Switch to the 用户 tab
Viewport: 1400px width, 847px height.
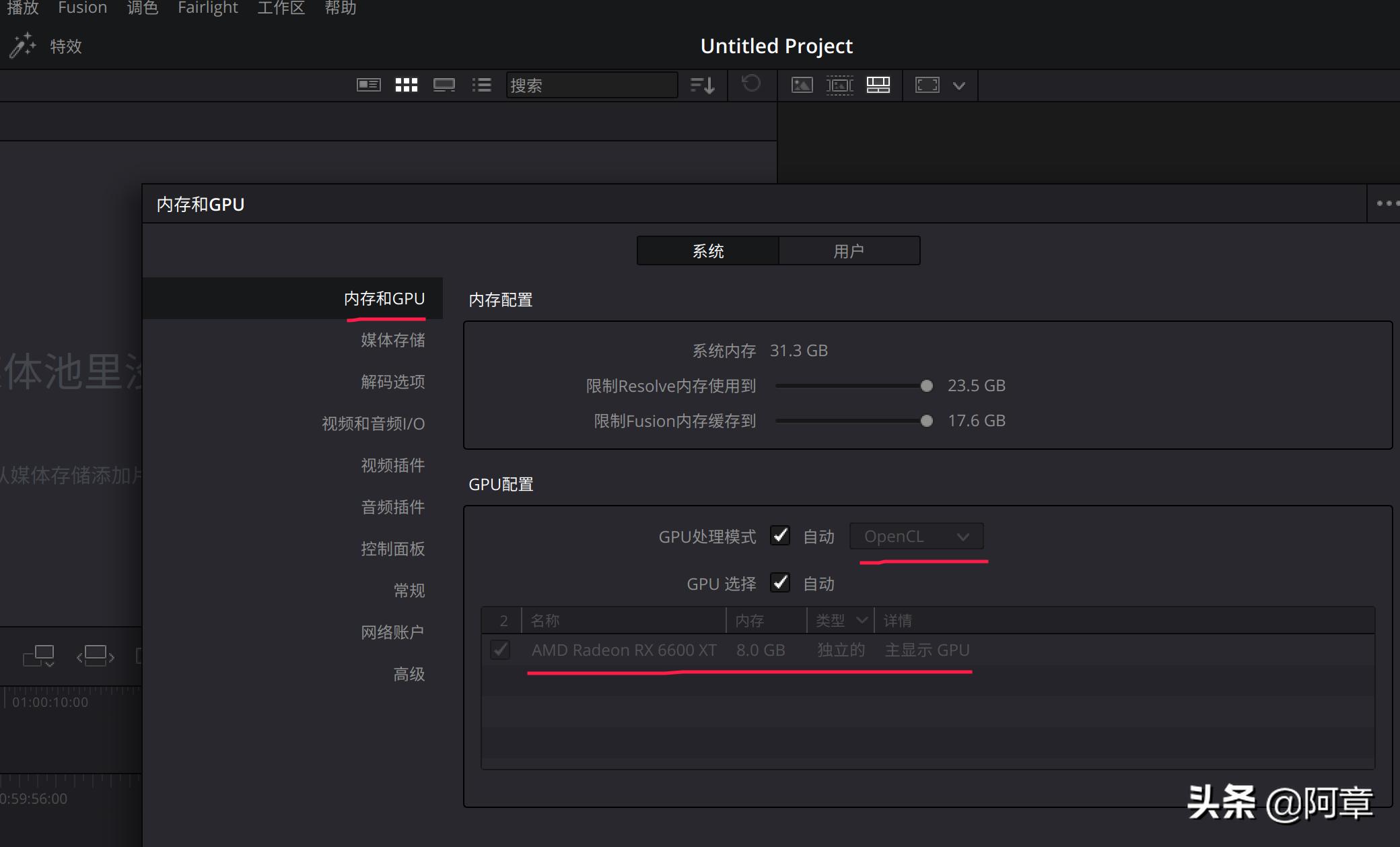click(x=849, y=250)
